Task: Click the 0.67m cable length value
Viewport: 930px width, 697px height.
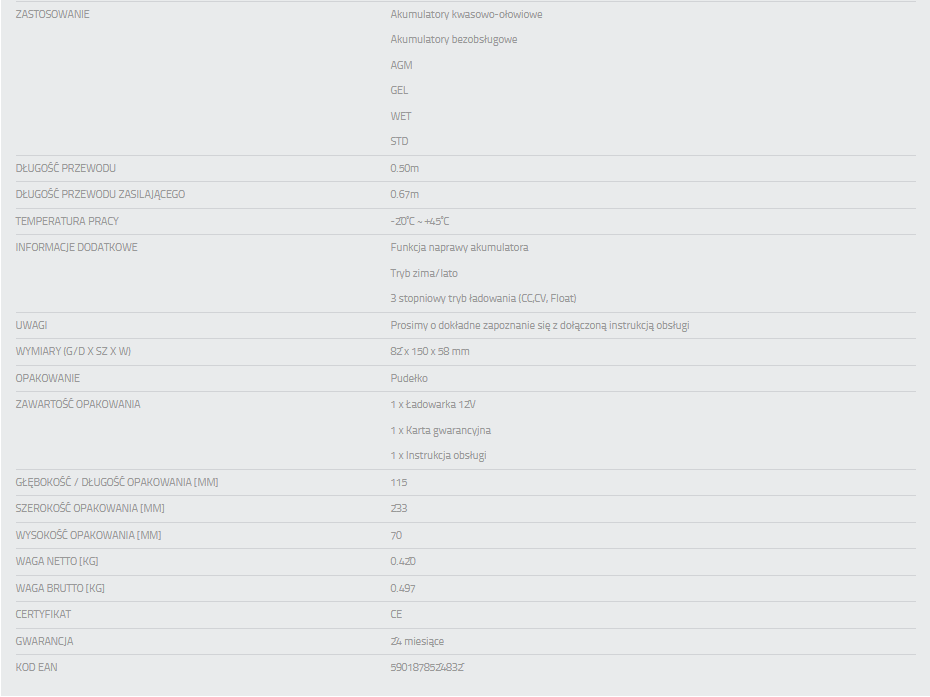Action: point(404,194)
